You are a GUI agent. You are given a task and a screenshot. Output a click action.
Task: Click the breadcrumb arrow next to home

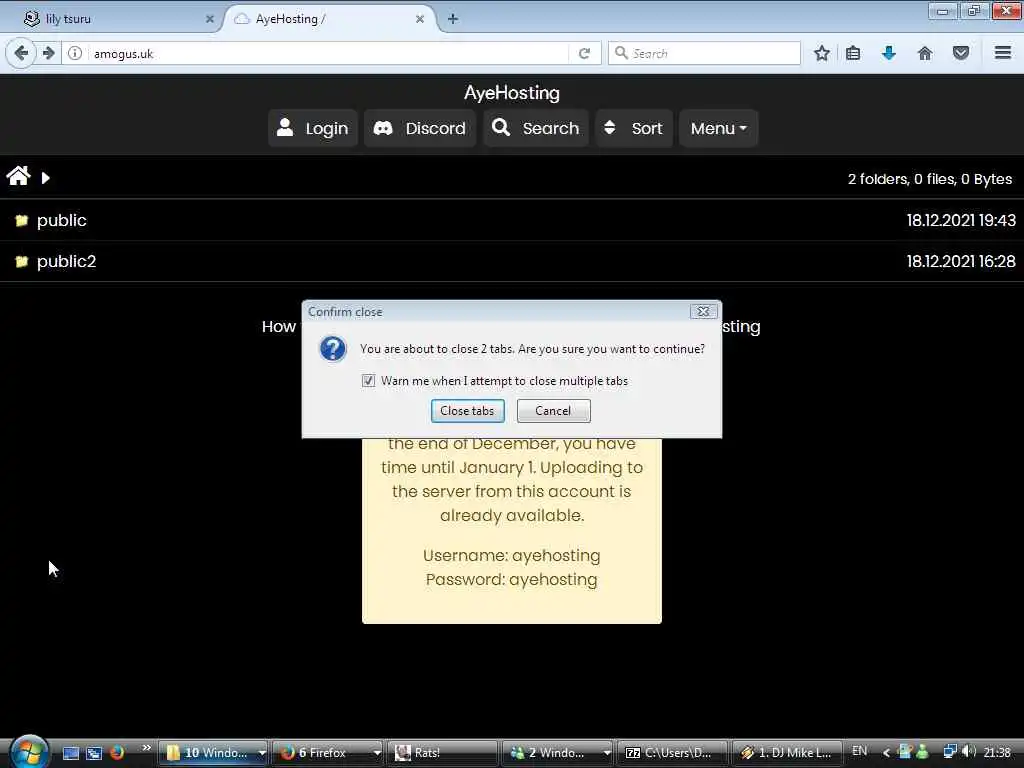[45, 178]
